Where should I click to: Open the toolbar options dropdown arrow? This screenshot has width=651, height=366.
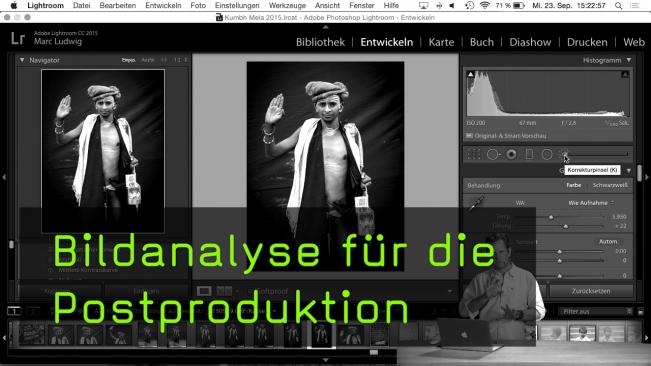pyautogui.click(x=450, y=291)
